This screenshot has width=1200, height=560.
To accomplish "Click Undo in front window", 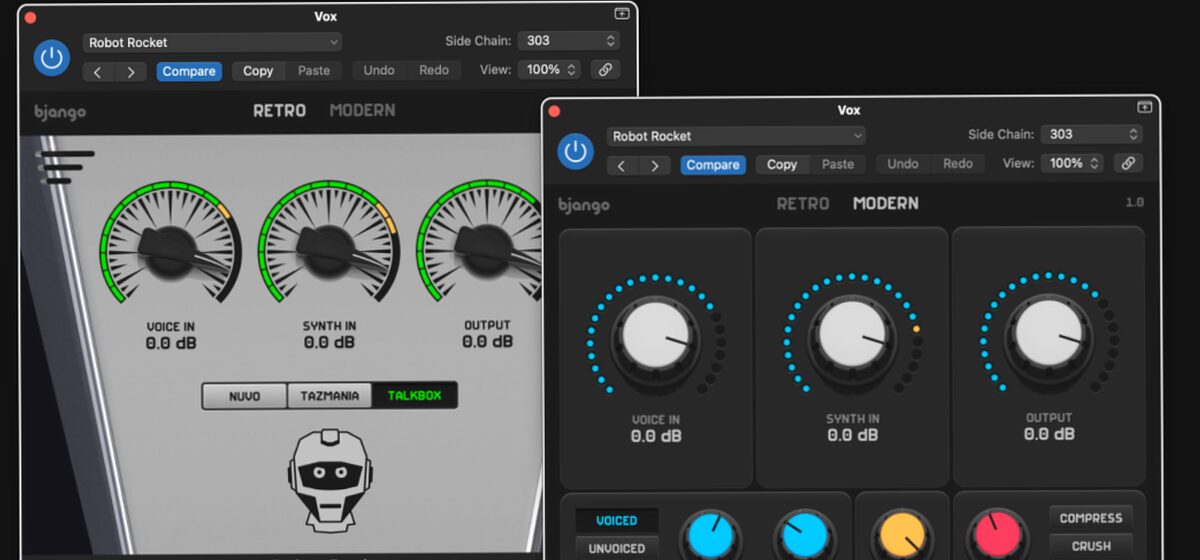I will tap(903, 164).
